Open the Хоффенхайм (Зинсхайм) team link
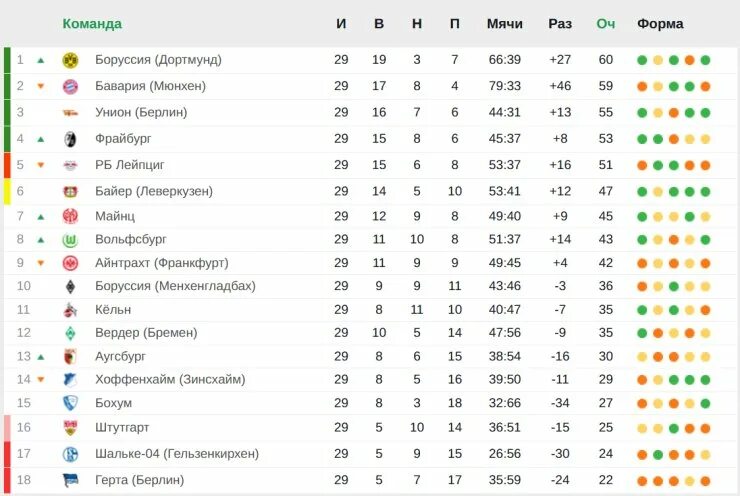 (170, 379)
